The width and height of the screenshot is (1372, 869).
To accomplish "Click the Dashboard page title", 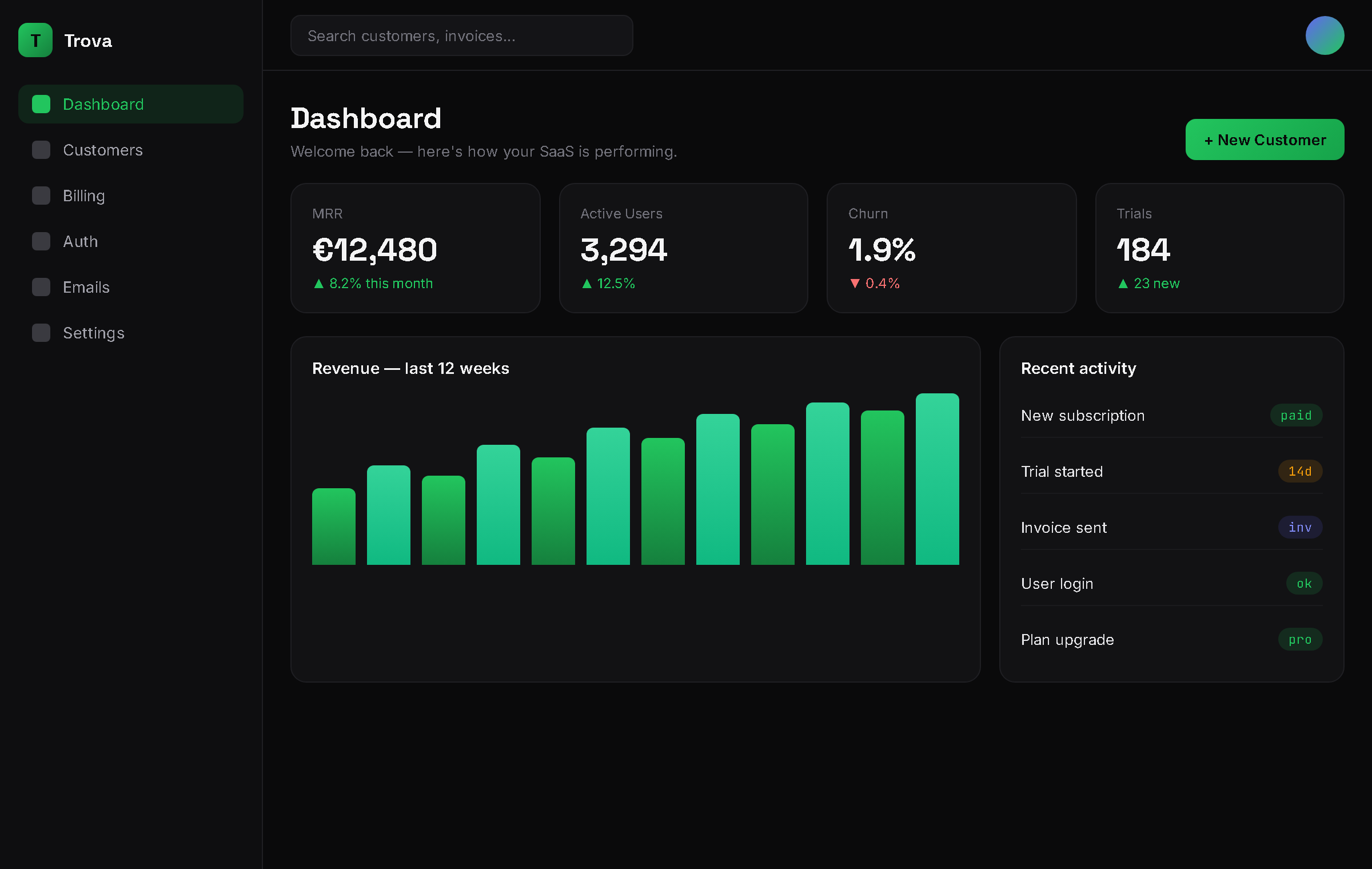I will [366, 118].
